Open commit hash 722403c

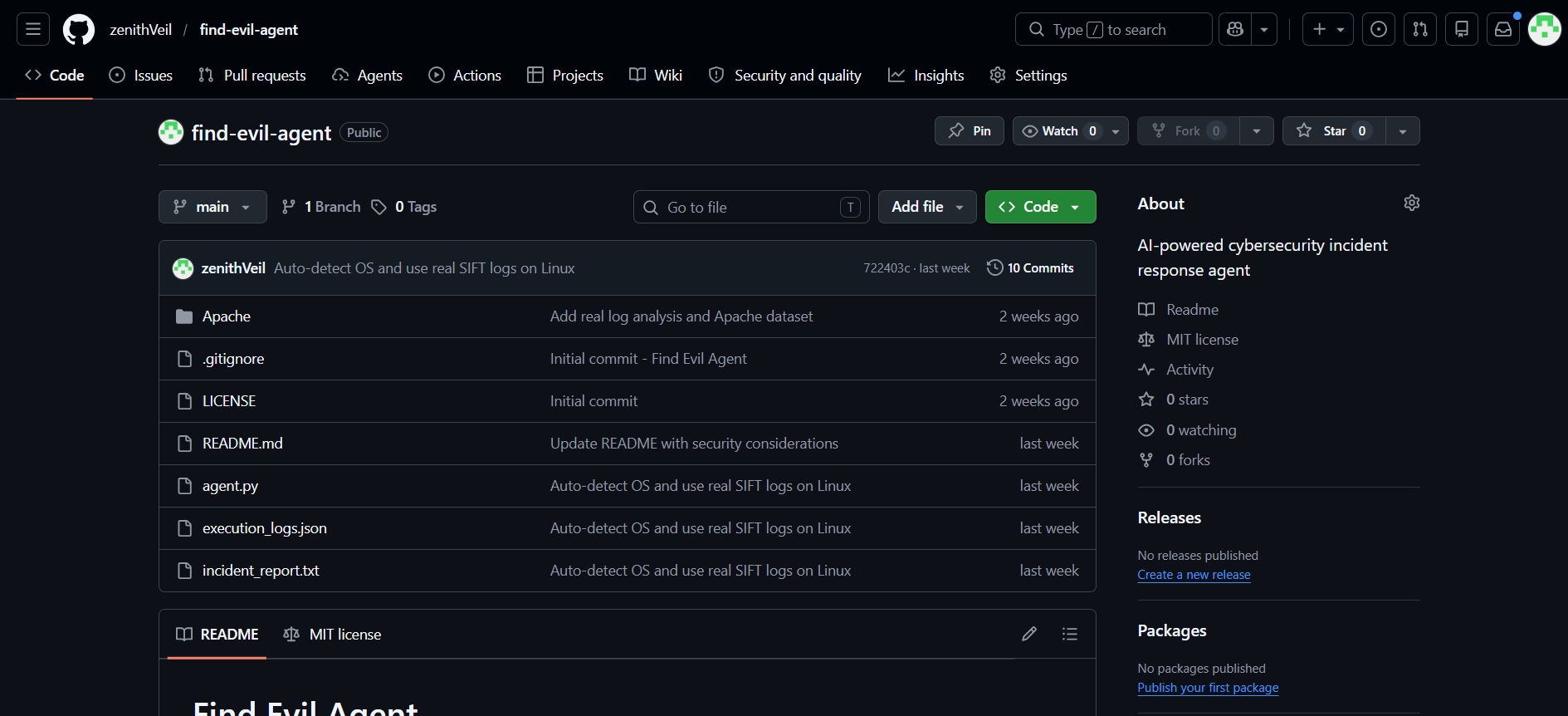[887, 268]
